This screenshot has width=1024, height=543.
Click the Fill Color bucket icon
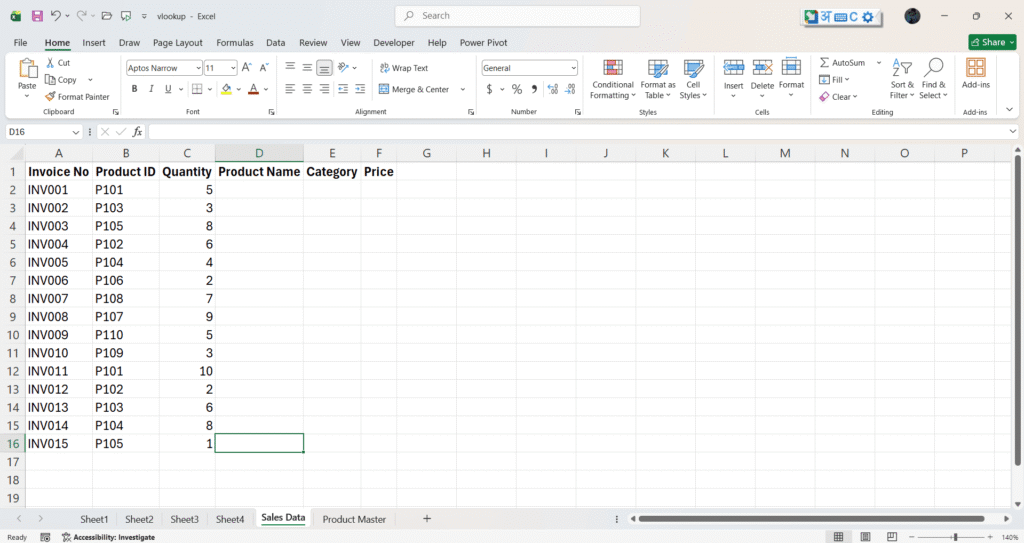click(226, 89)
